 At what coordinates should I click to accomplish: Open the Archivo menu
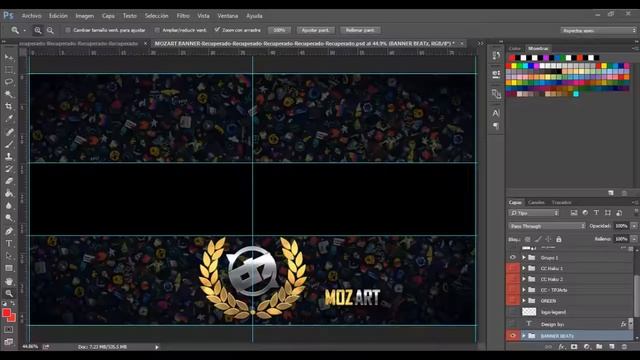pyautogui.click(x=31, y=16)
